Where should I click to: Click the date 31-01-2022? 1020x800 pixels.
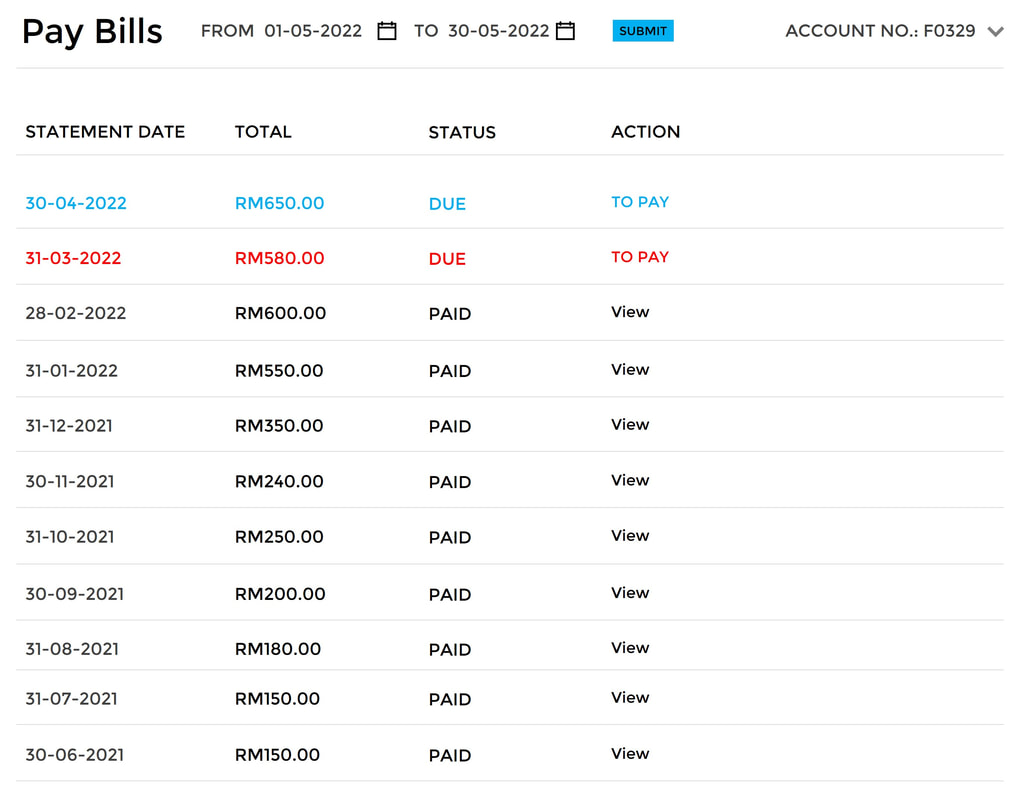click(x=72, y=370)
